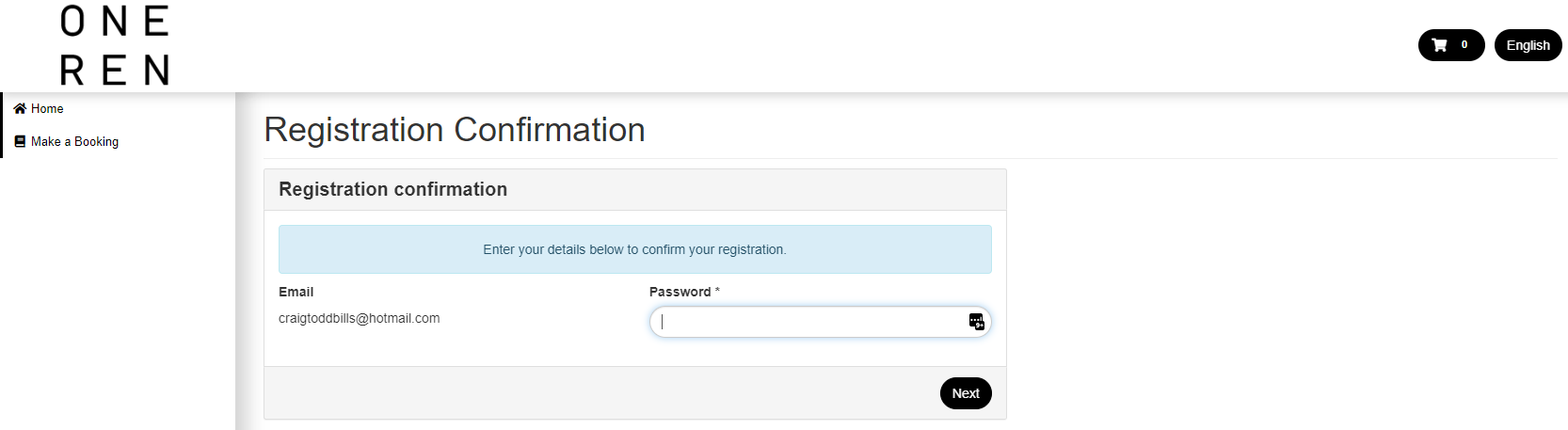
Task: Open the shopping cart icon
Action: coord(1439,45)
